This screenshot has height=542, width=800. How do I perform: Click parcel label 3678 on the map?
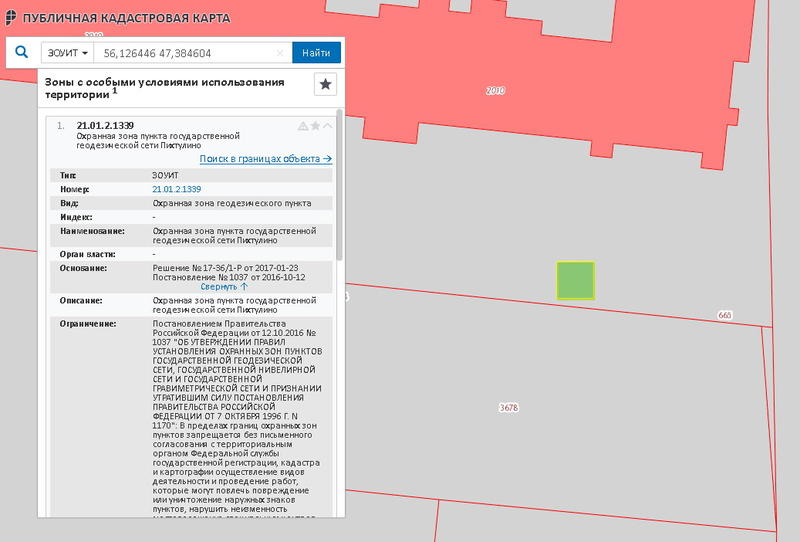pyautogui.click(x=508, y=407)
